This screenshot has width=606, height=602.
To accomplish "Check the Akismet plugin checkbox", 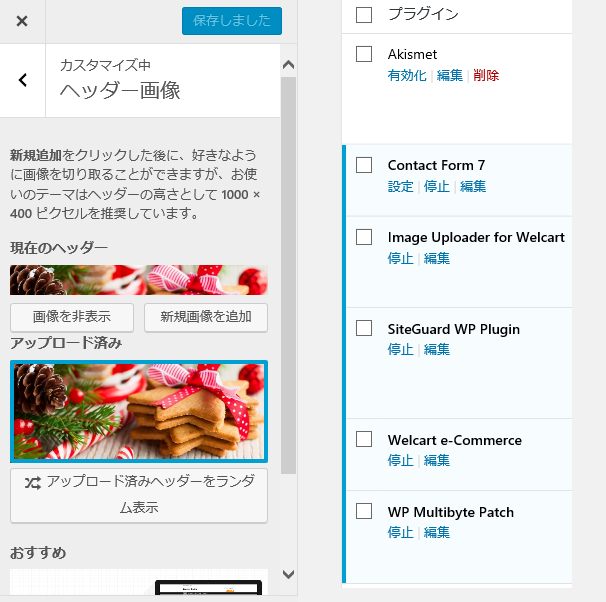I will tap(364, 54).
